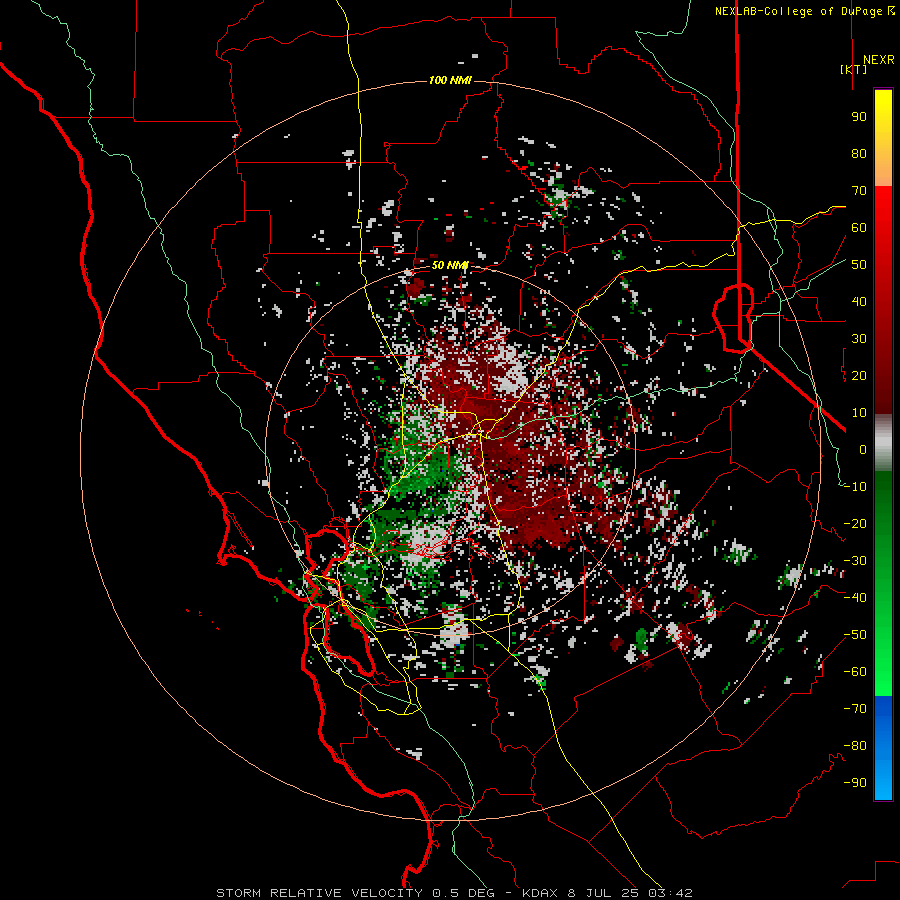
Task: Click the -20 value on the velocity scale
Action: pos(855,524)
